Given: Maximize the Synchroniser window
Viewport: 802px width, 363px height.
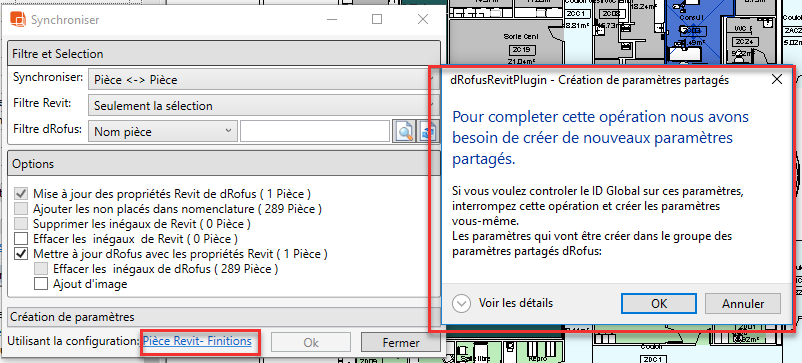Looking at the screenshot, I should (x=376, y=19).
